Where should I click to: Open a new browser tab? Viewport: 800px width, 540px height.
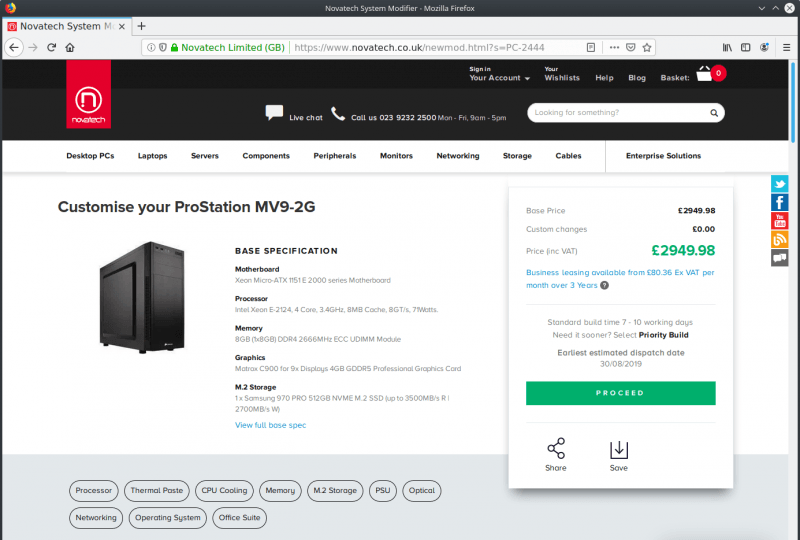[141, 26]
